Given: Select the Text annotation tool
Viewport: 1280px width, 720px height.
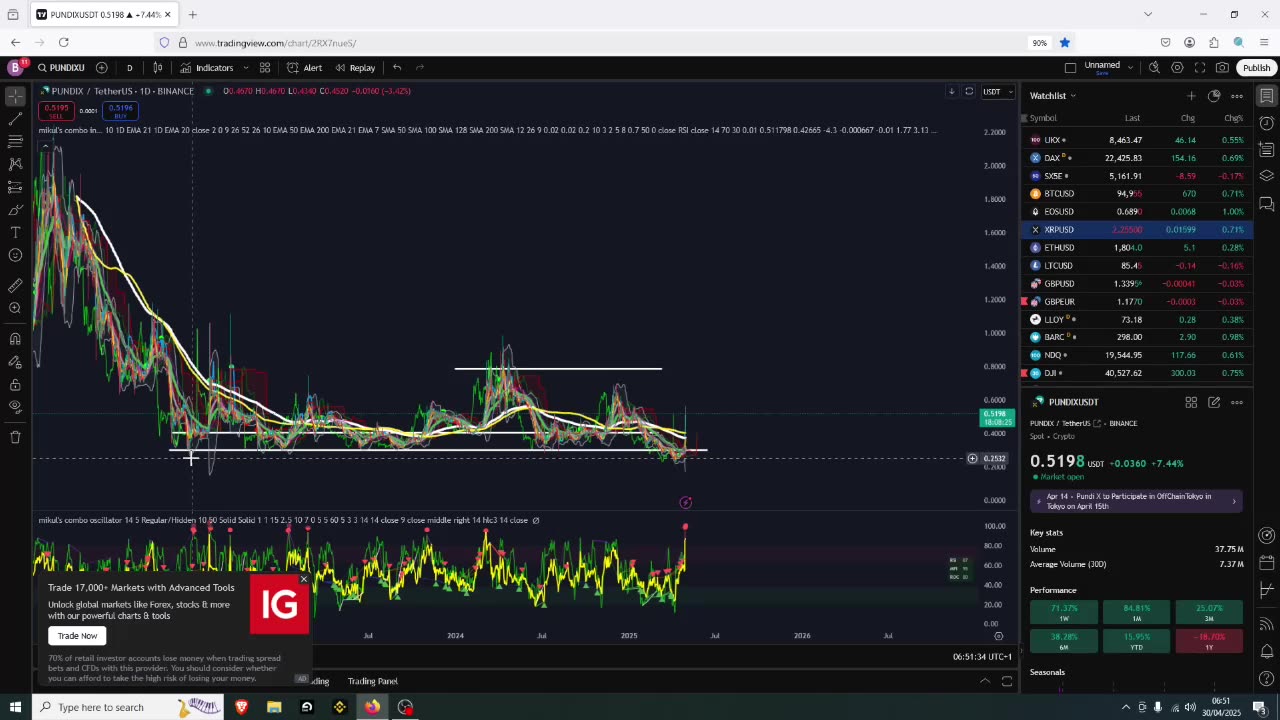Looking at the screenshot, I should [15, 233].
